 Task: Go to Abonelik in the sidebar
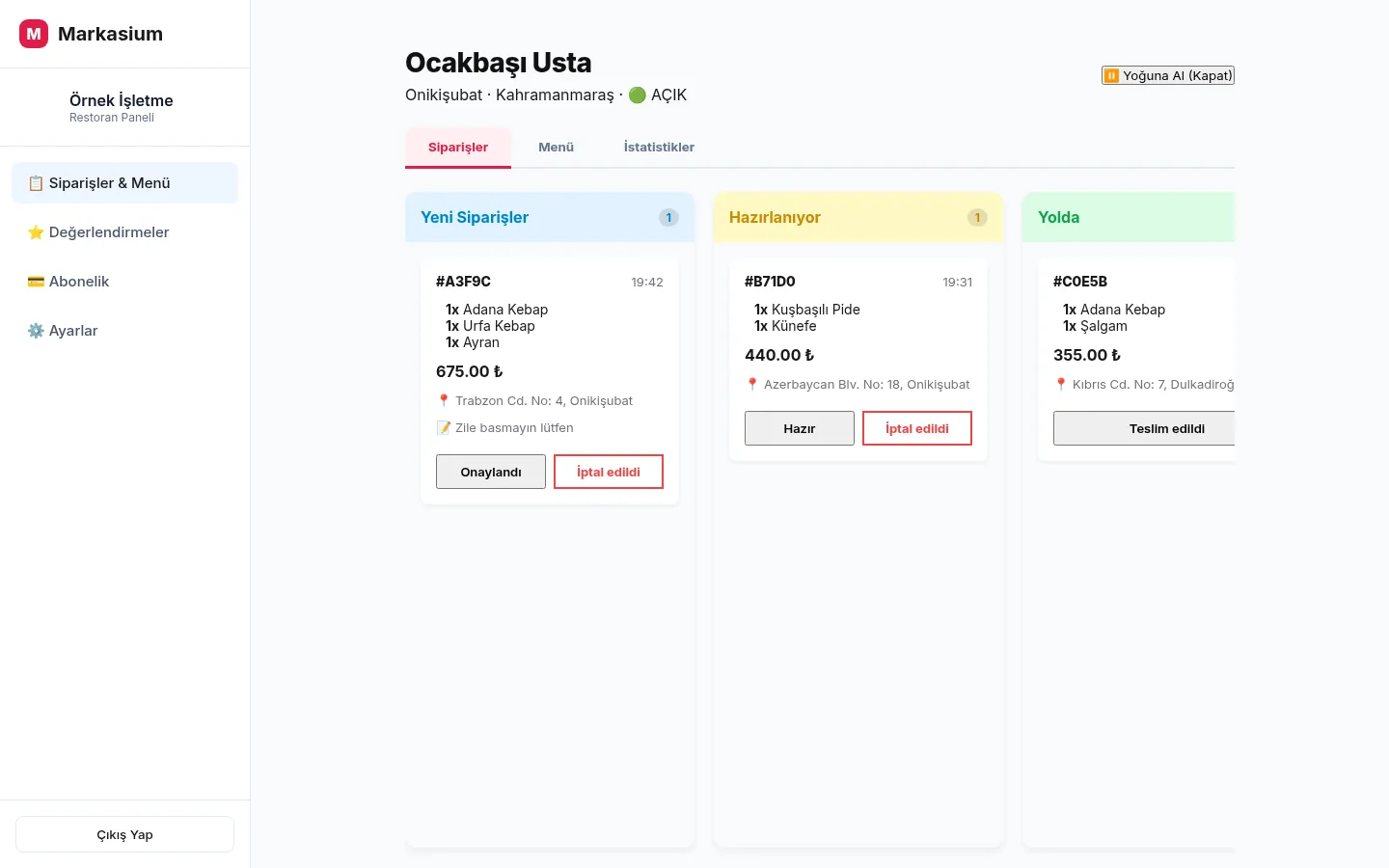[124, 282]
